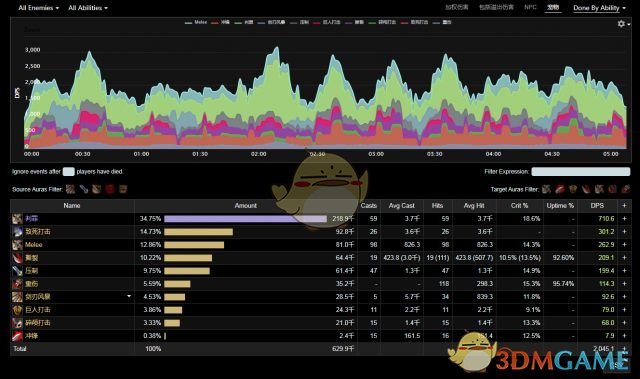Select the first Source Auras Filter icon
Screen dimensions: 640x379
point(71,189)
